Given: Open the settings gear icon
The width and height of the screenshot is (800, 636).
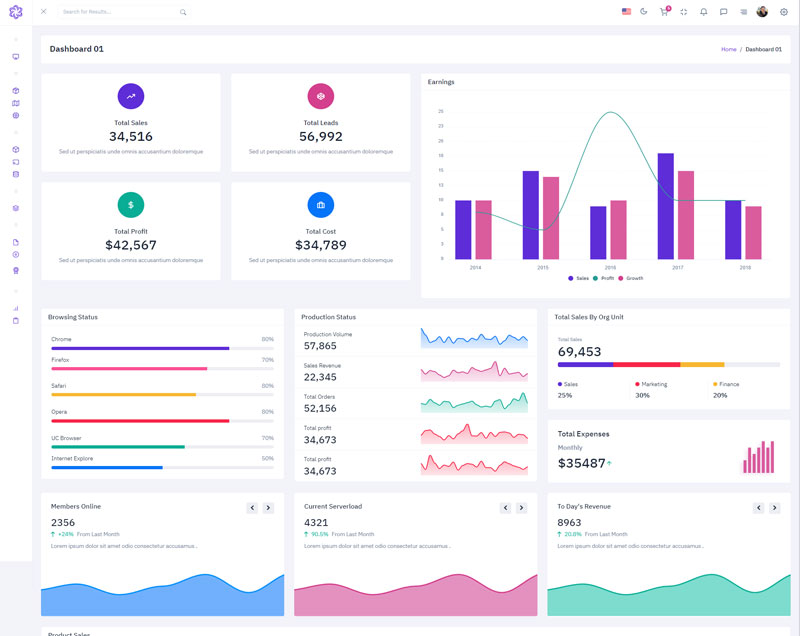Looking at the screenshot, I should pyautogui.click(x=784, y=12).
